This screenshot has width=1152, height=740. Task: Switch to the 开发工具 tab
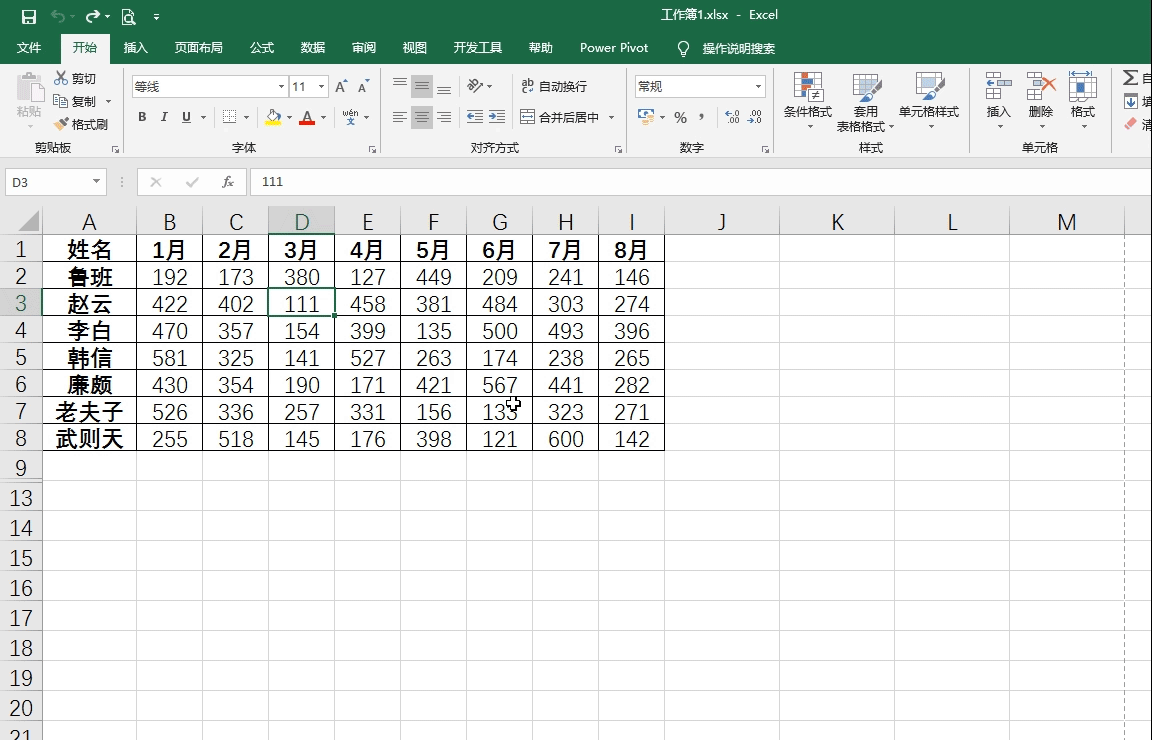point(478,48)
